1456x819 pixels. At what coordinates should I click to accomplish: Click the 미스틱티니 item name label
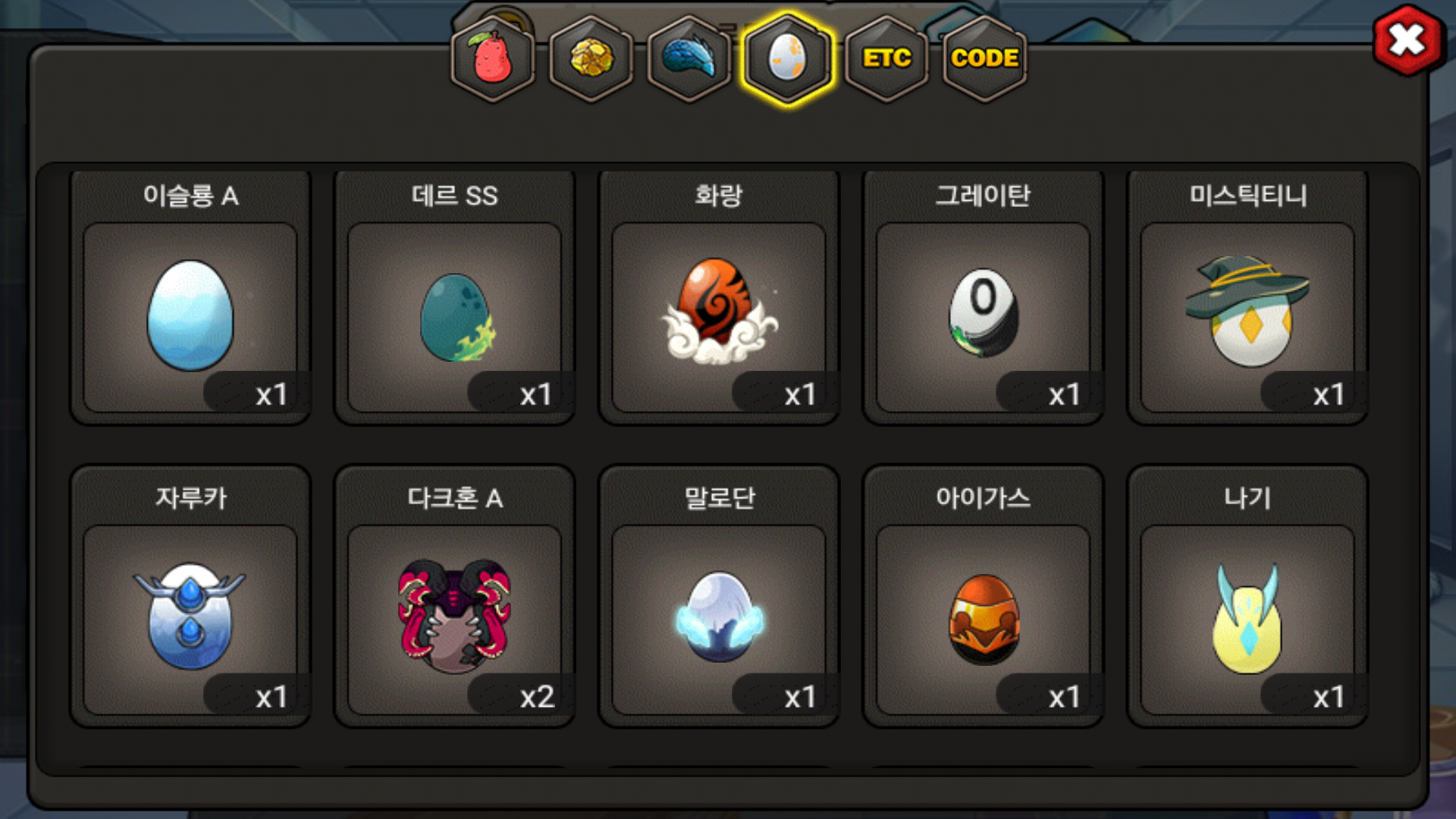(1248, 196)
